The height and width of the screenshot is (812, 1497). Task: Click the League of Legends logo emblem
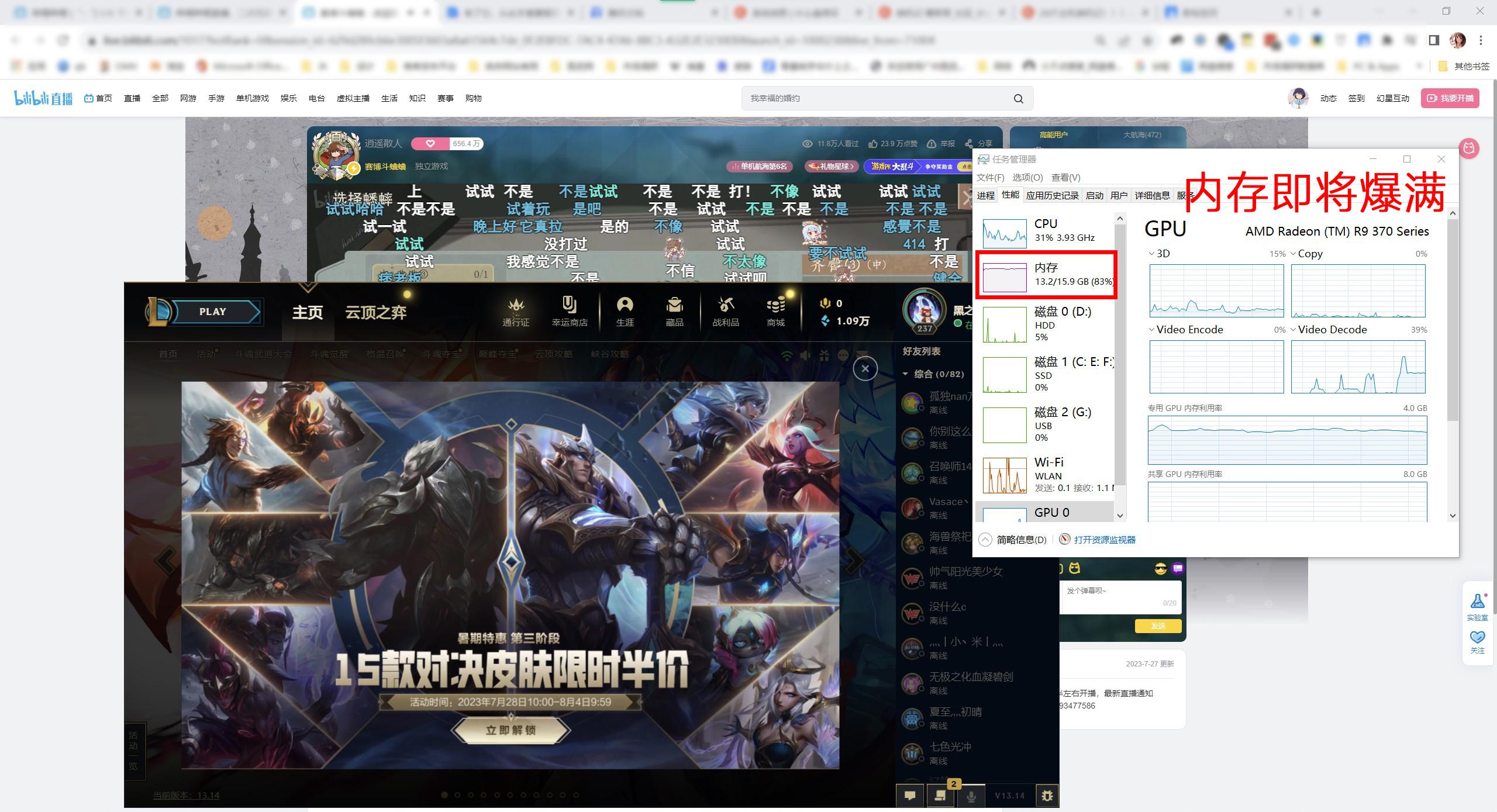(x=158, y=312)
